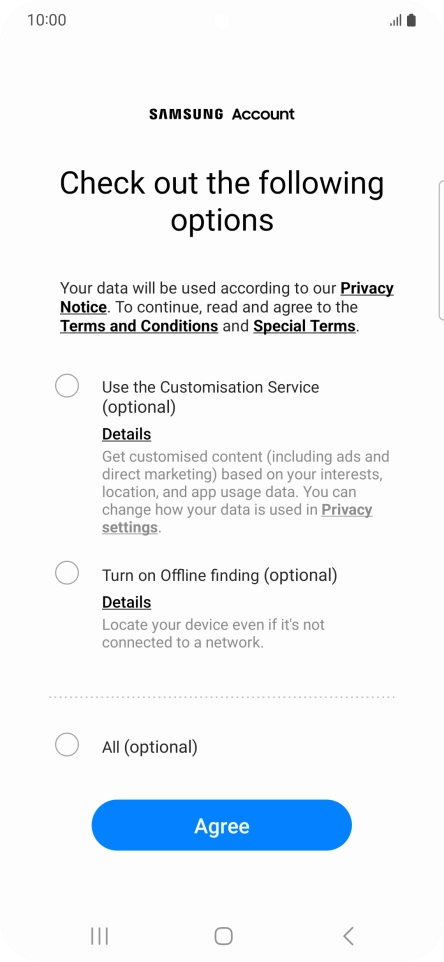Image resolution: width=444 pixels, height=962 pixels.
Task: Expand Details under Offline finding
Action: pos(126,602)
